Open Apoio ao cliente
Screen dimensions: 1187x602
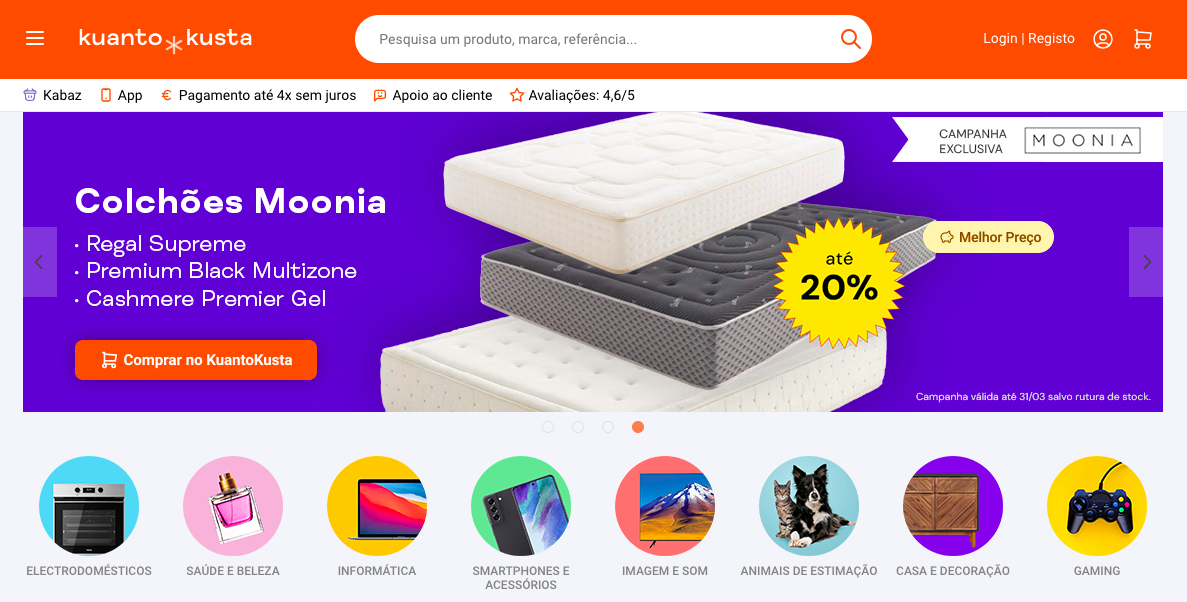[433, 95]
